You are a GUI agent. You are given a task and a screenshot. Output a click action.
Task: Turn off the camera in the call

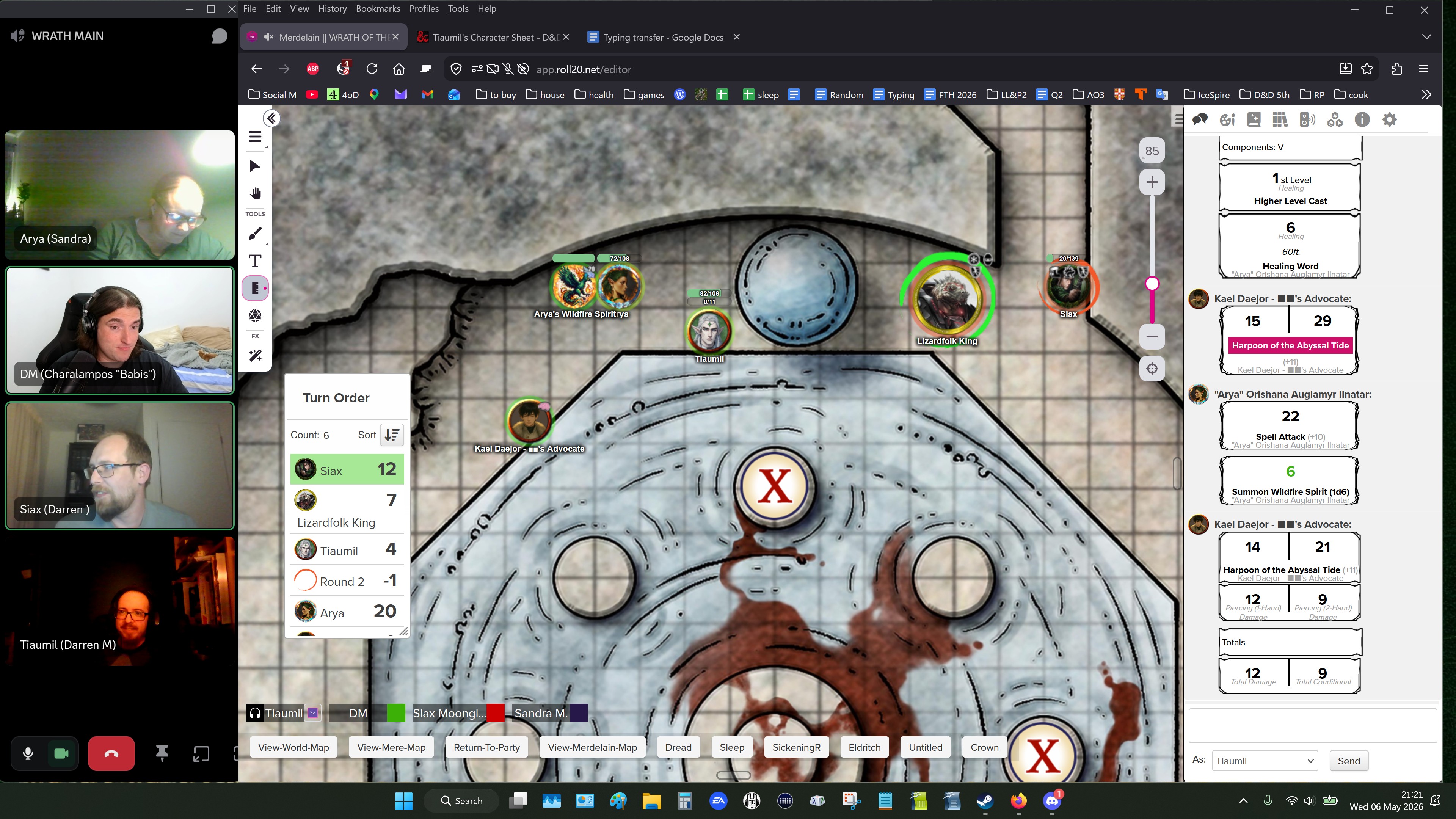[x=61, y=753]
